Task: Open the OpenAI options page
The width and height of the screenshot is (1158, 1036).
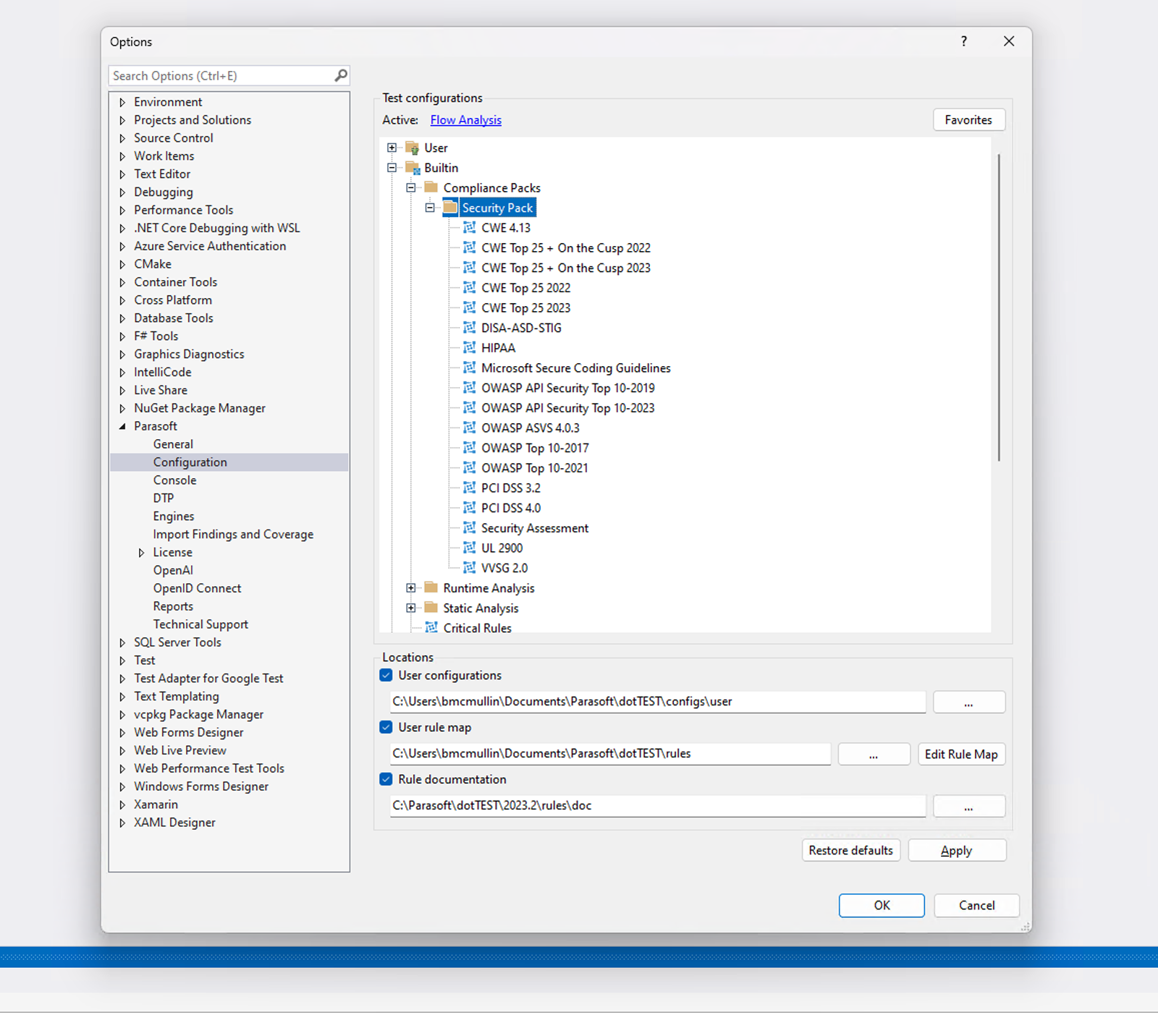Action: (x=173, y=570)
